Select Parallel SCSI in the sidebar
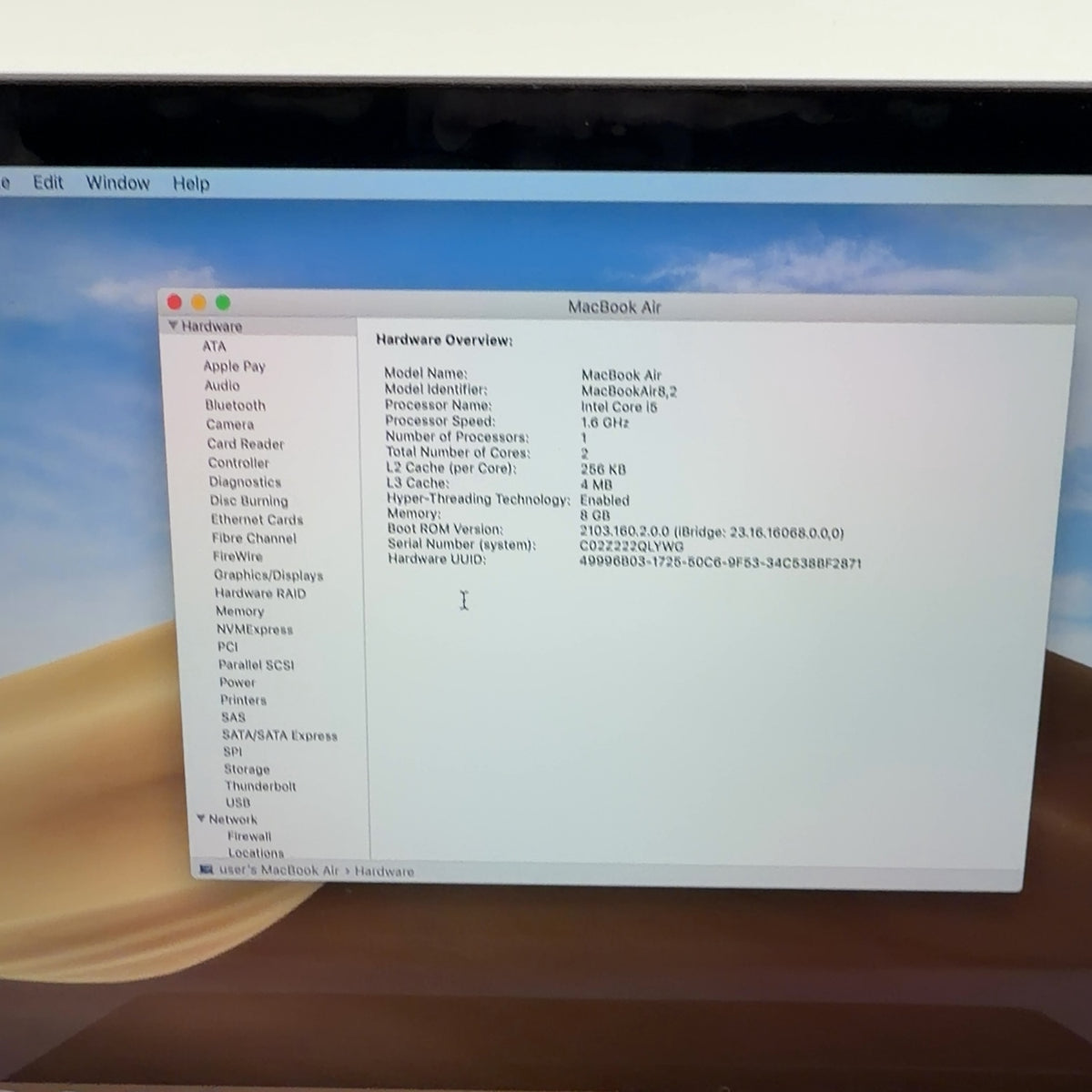Viewport: 1092px width, 1092px height. coord(256,664)
